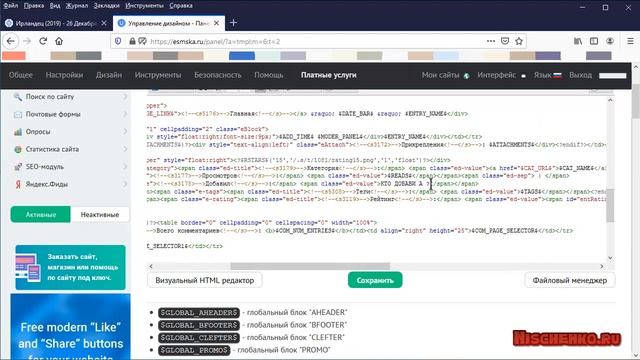
Task: Expand Поиск по сайту chevron
Action: coord(125,97)
